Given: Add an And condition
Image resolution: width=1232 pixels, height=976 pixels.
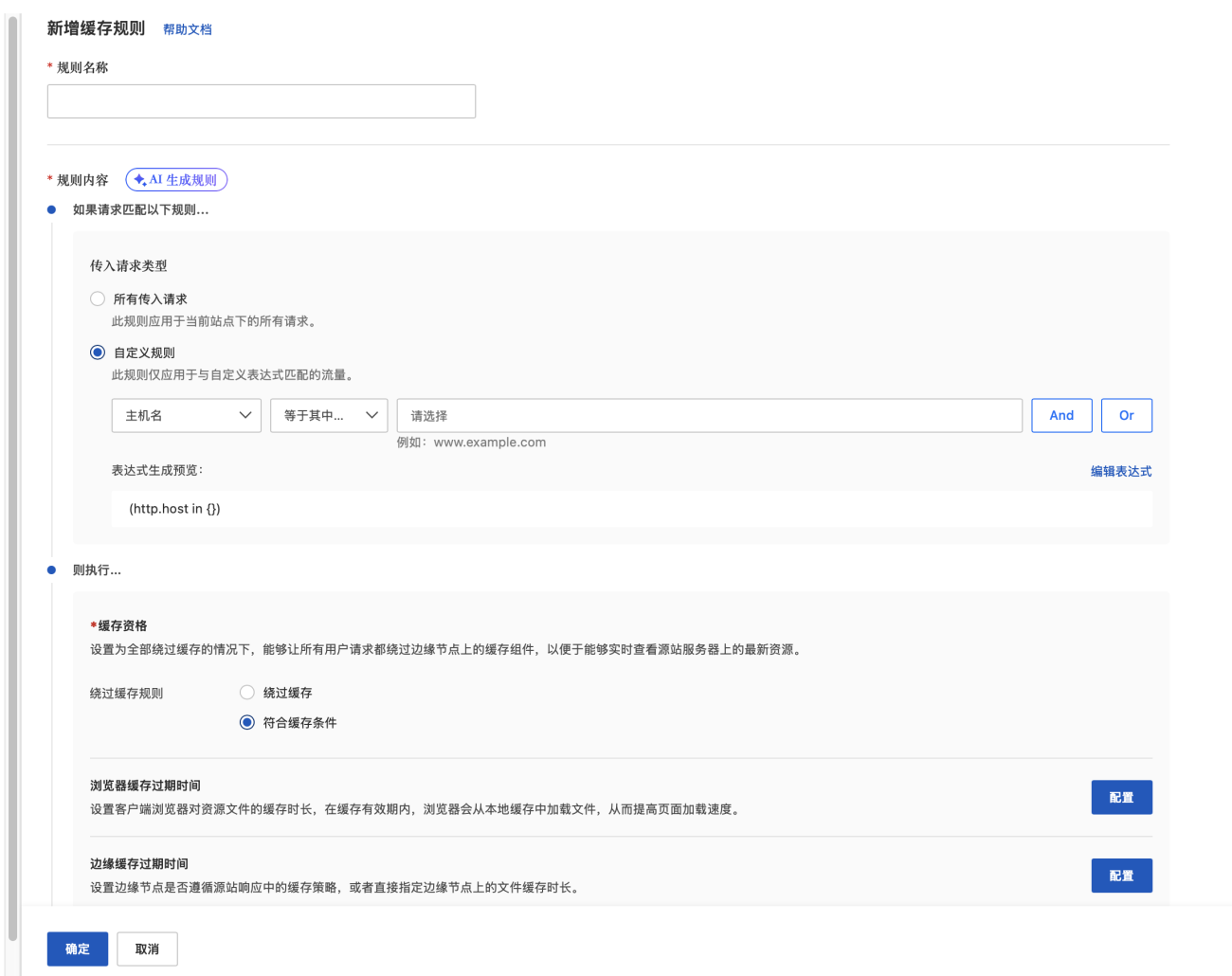Looking at the screenshot, I should [x=1061, y=416].
